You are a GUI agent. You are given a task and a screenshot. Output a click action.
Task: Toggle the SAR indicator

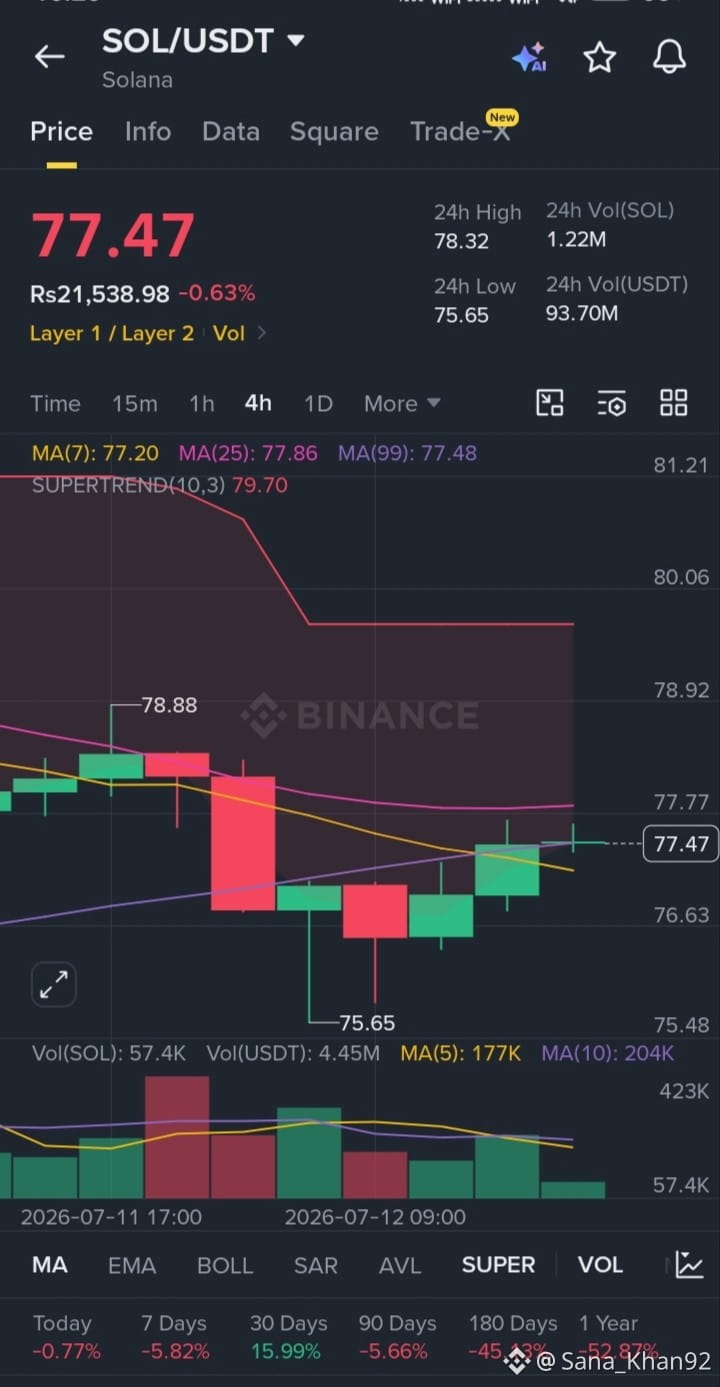(316, 1265)
